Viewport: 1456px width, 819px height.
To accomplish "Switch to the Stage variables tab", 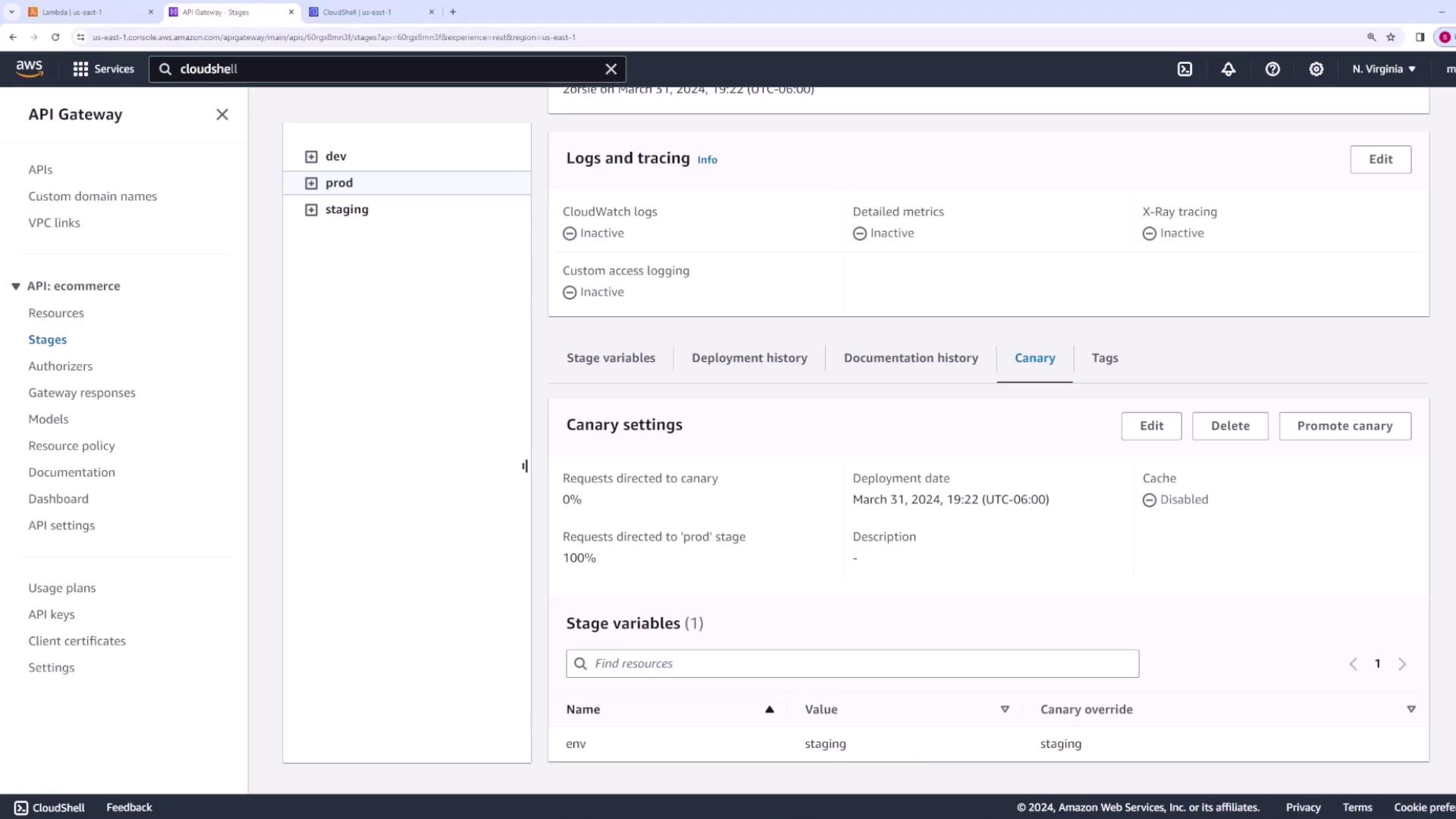I will pyautogui.click(x=610, y=358).
